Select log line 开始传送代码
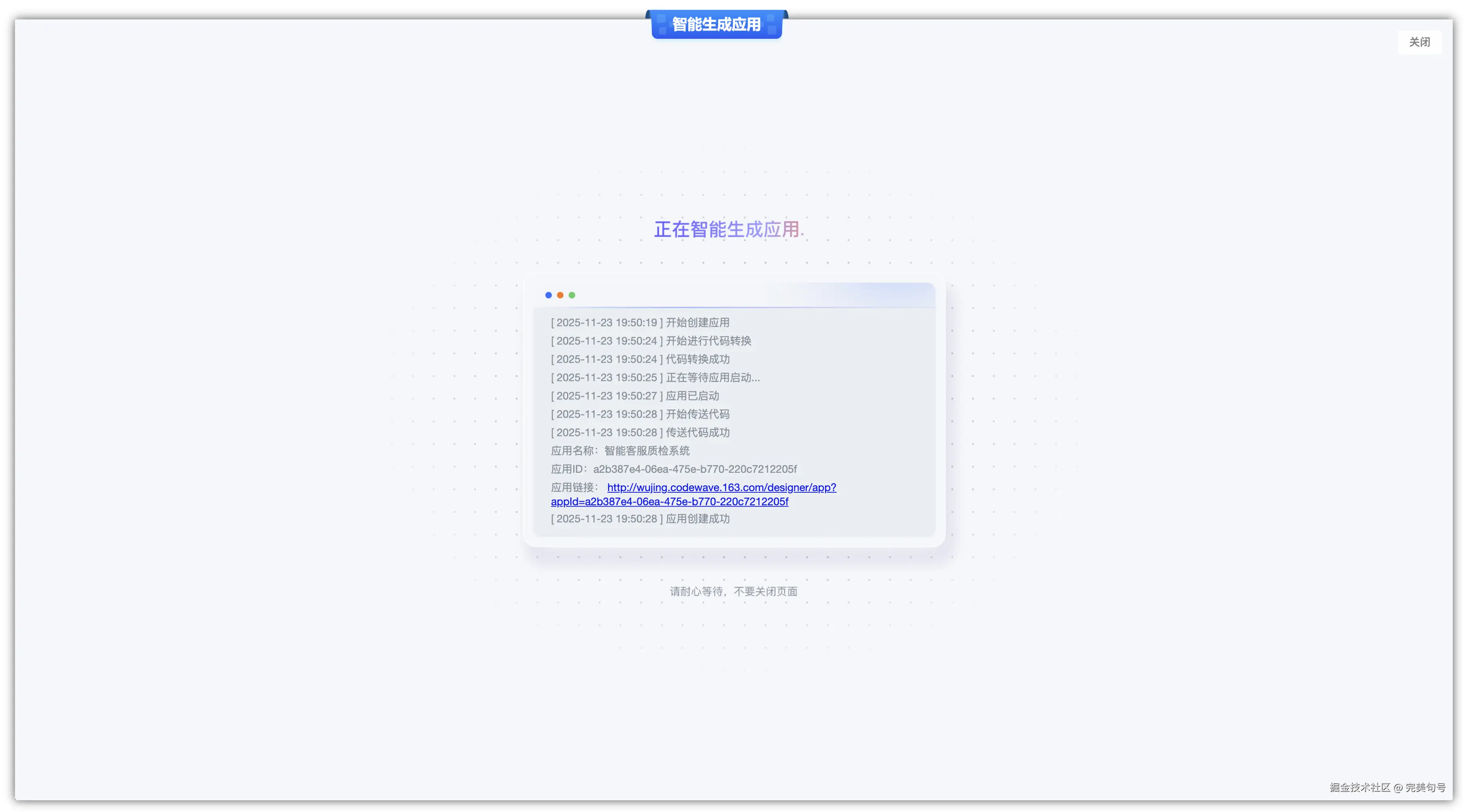 [640, 414]
